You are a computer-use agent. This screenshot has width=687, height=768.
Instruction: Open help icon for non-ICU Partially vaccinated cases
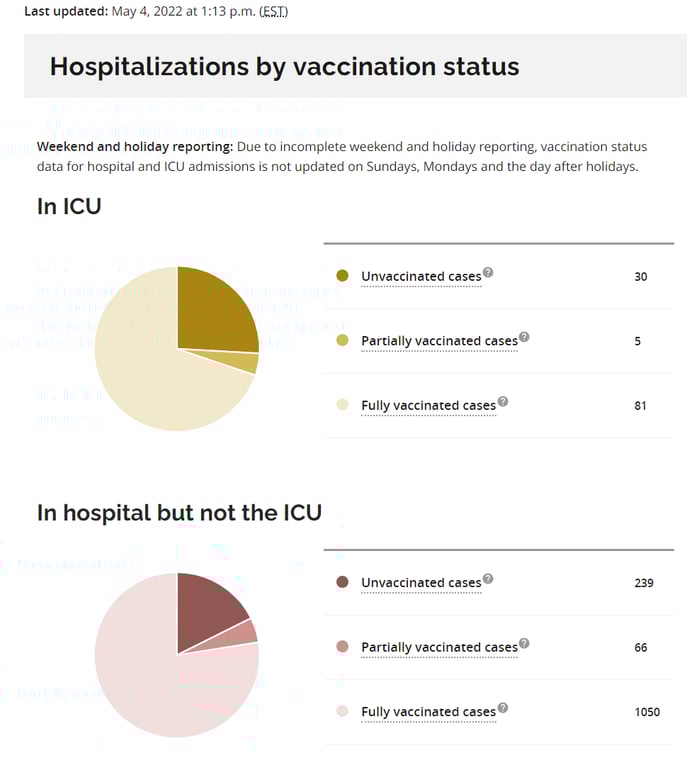[524, 643]
